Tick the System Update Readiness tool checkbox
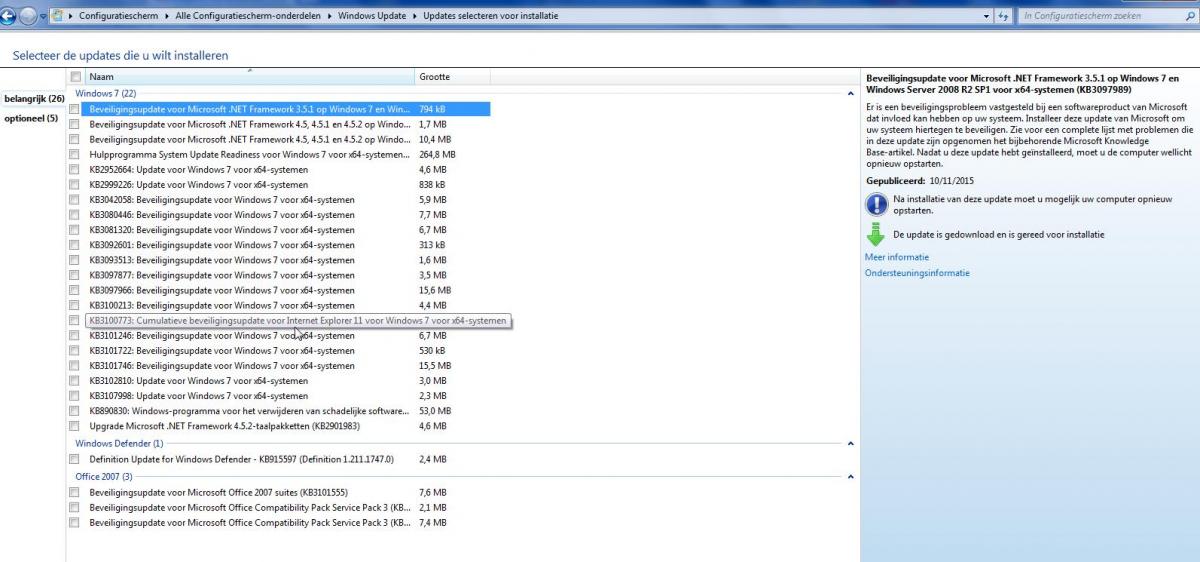 [x=75, y=154]
